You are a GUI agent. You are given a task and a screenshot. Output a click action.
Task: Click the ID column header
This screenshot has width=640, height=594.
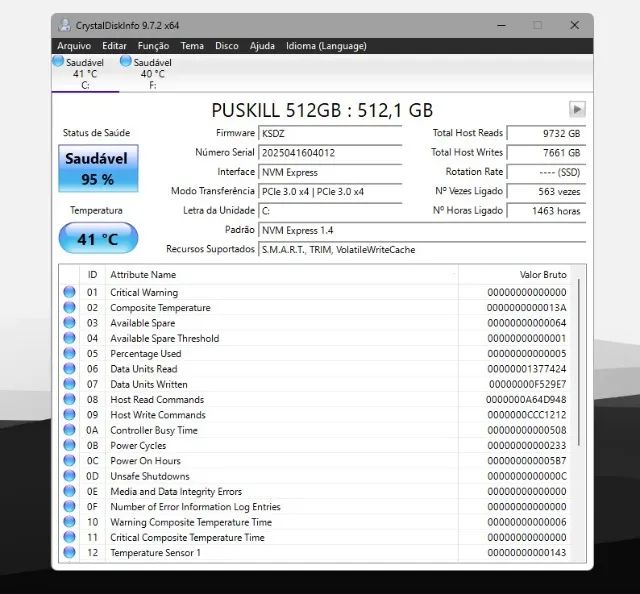click(92, 274)
